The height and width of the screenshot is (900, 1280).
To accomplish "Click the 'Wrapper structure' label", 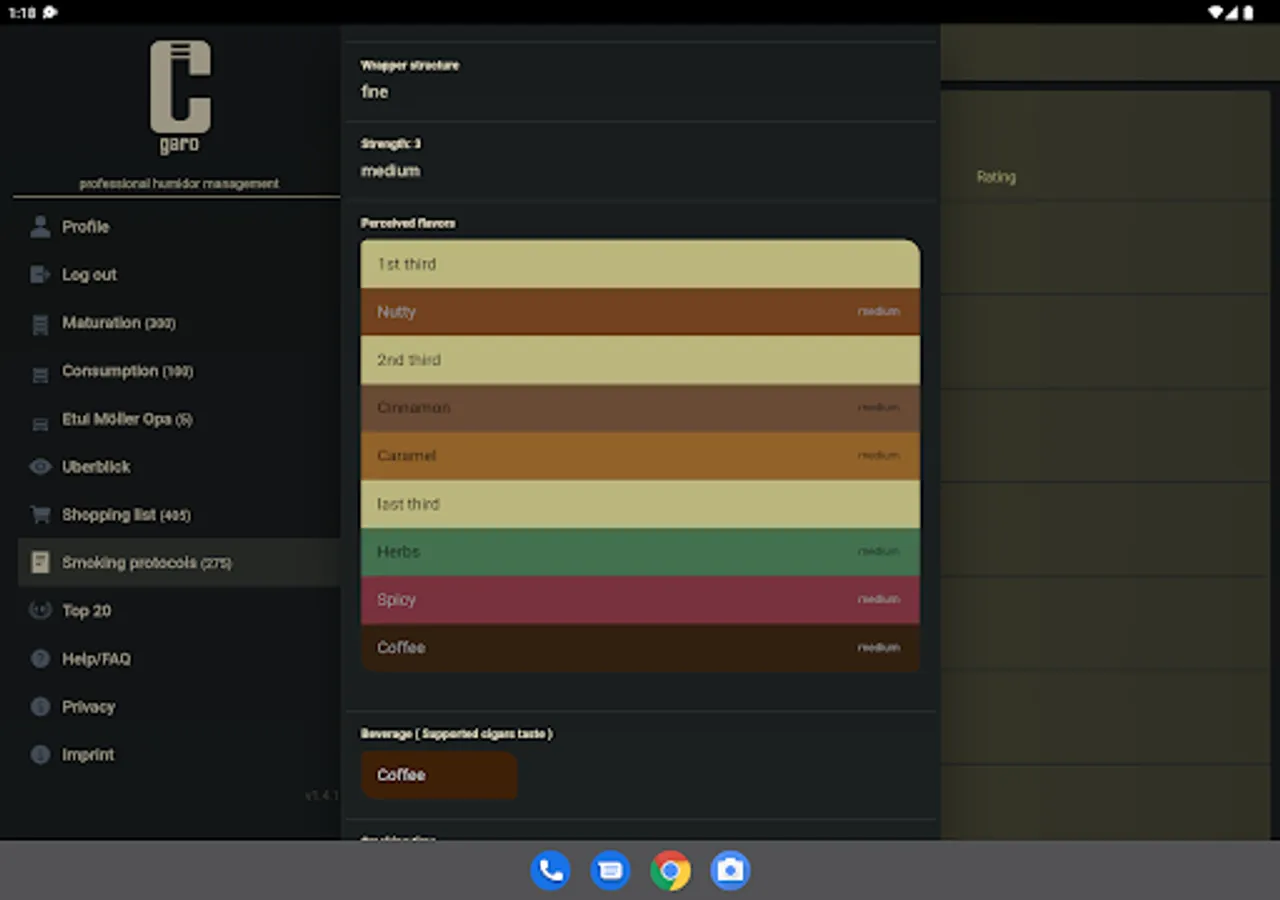I will 410,65.
